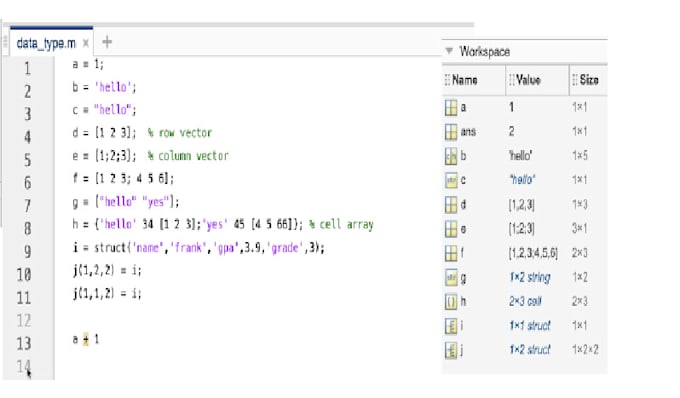The width and height of the screenshot is (680, 398).
Task: Click the [1,2,3;4,5,6] value of variable f
Action: tap(533, 253)
